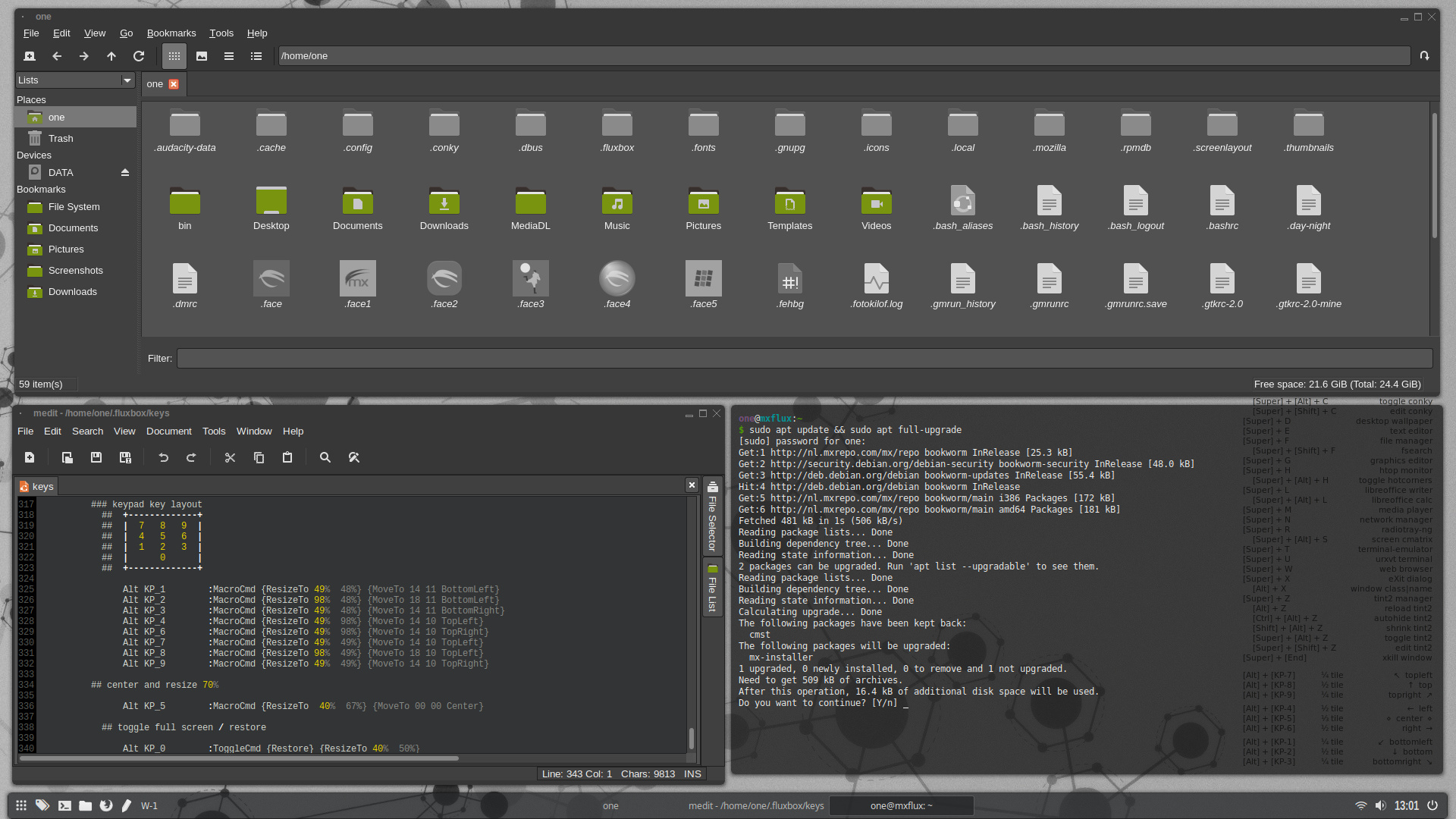The height and width of the screenshot is (819, 1456).
Task: Click the Filter input field
Action: [x=805, y=359]
